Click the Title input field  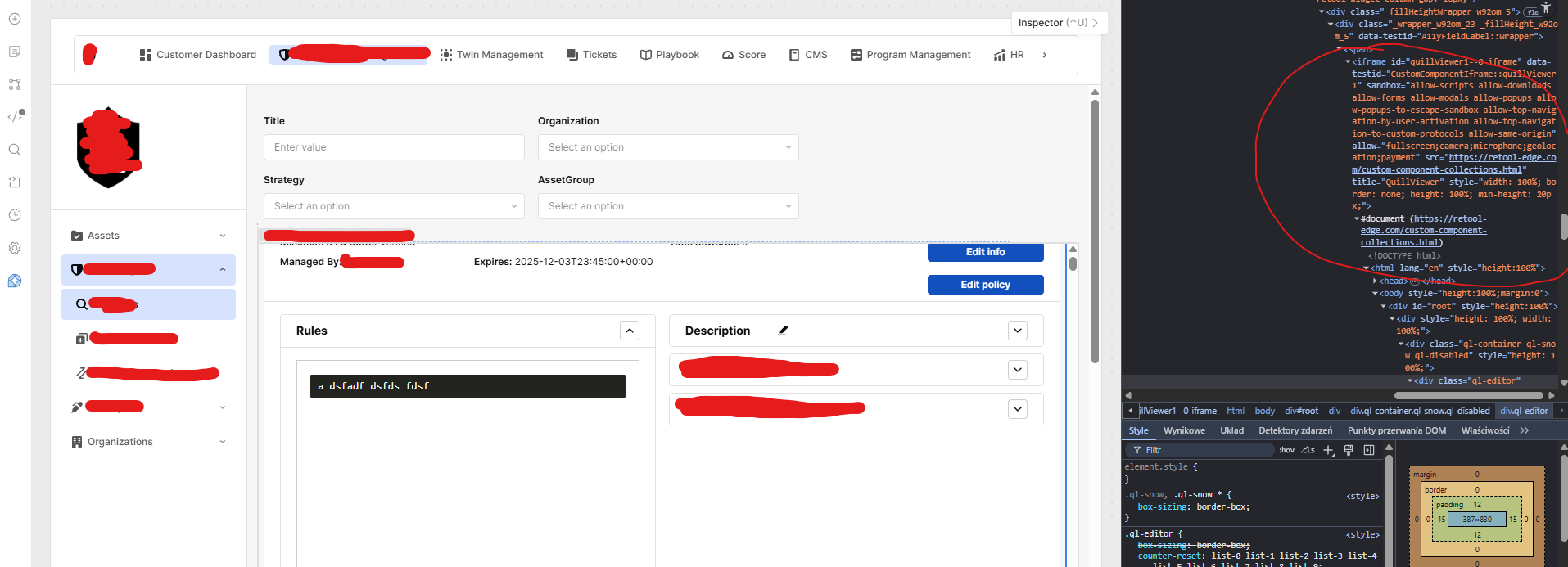pos(394,147)
